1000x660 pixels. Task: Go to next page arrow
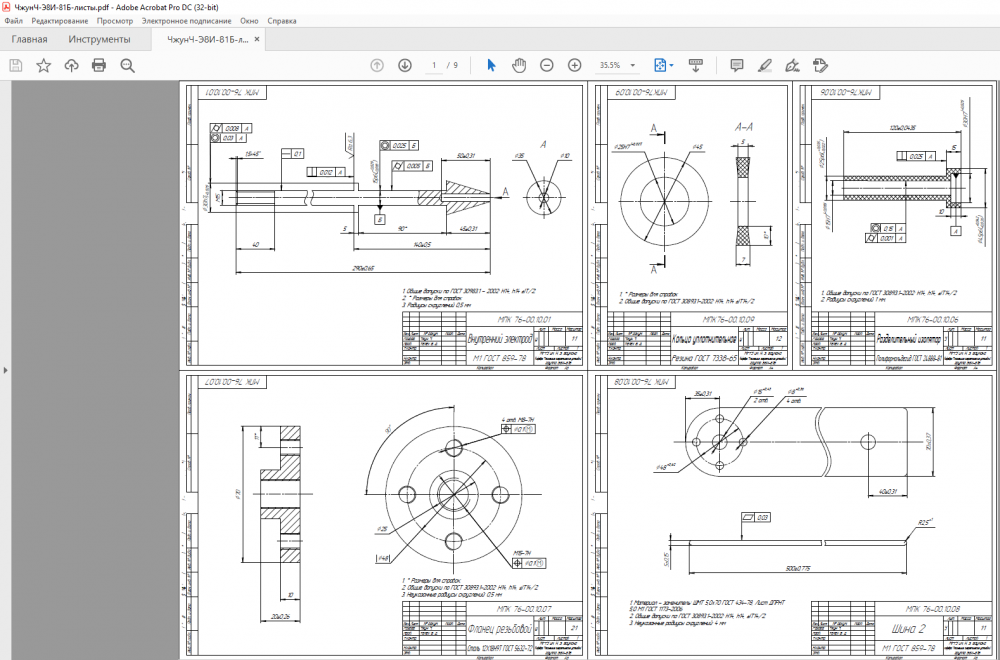click(x=405, y=65)
